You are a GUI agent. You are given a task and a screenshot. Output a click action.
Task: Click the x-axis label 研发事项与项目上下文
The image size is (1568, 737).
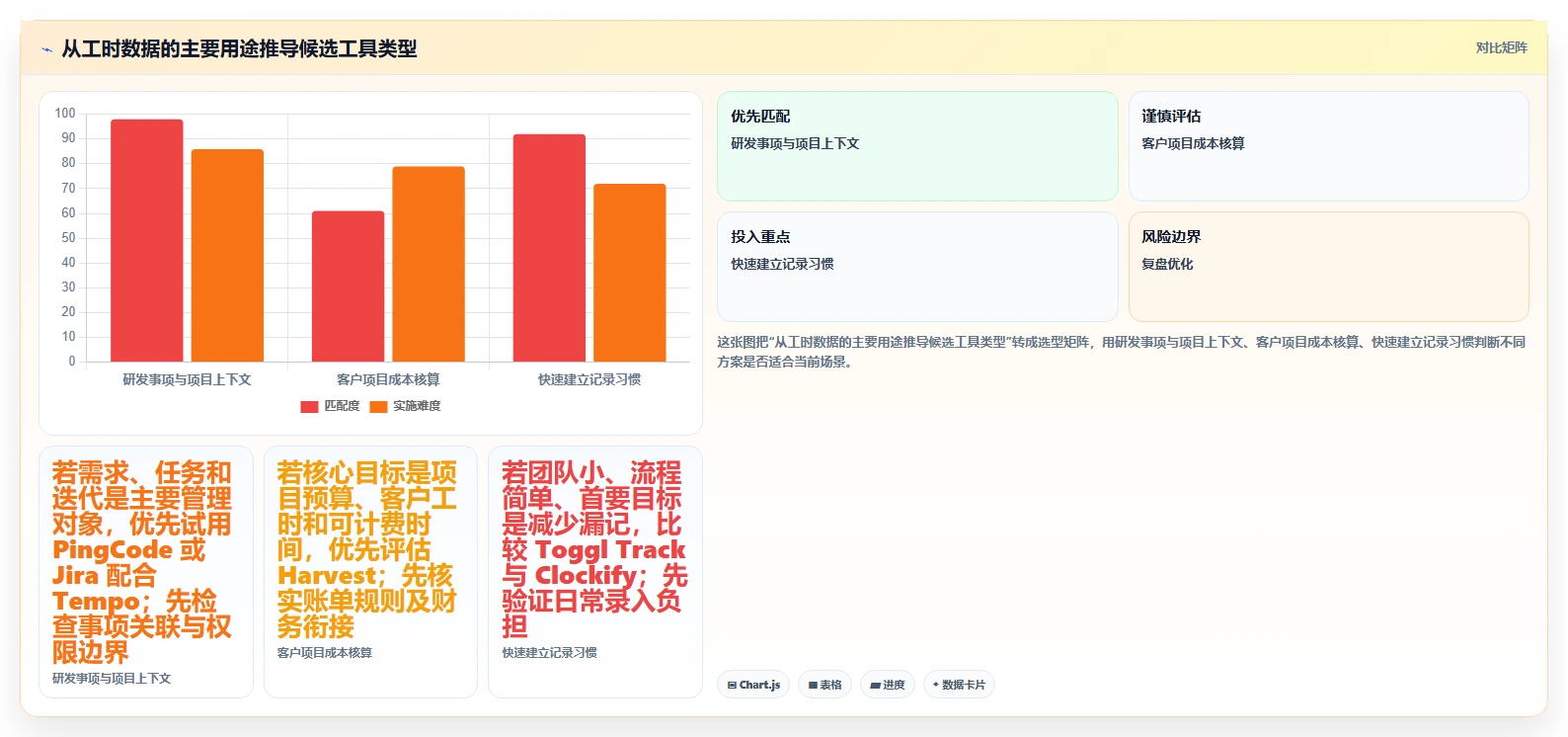pyautogui.click(x=187, y=379)
